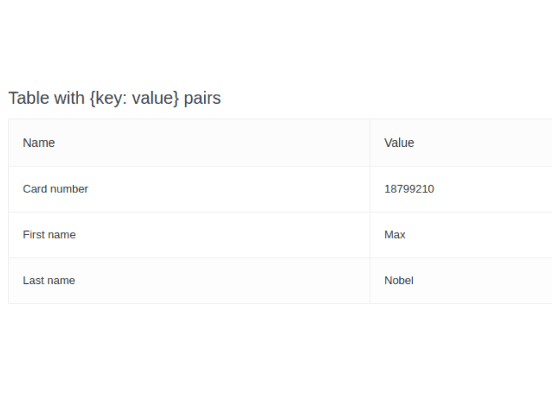The height and width of the screenshot is (408, 552).
Task: Click the "Last name" label cell
Action: coord(189,281)
